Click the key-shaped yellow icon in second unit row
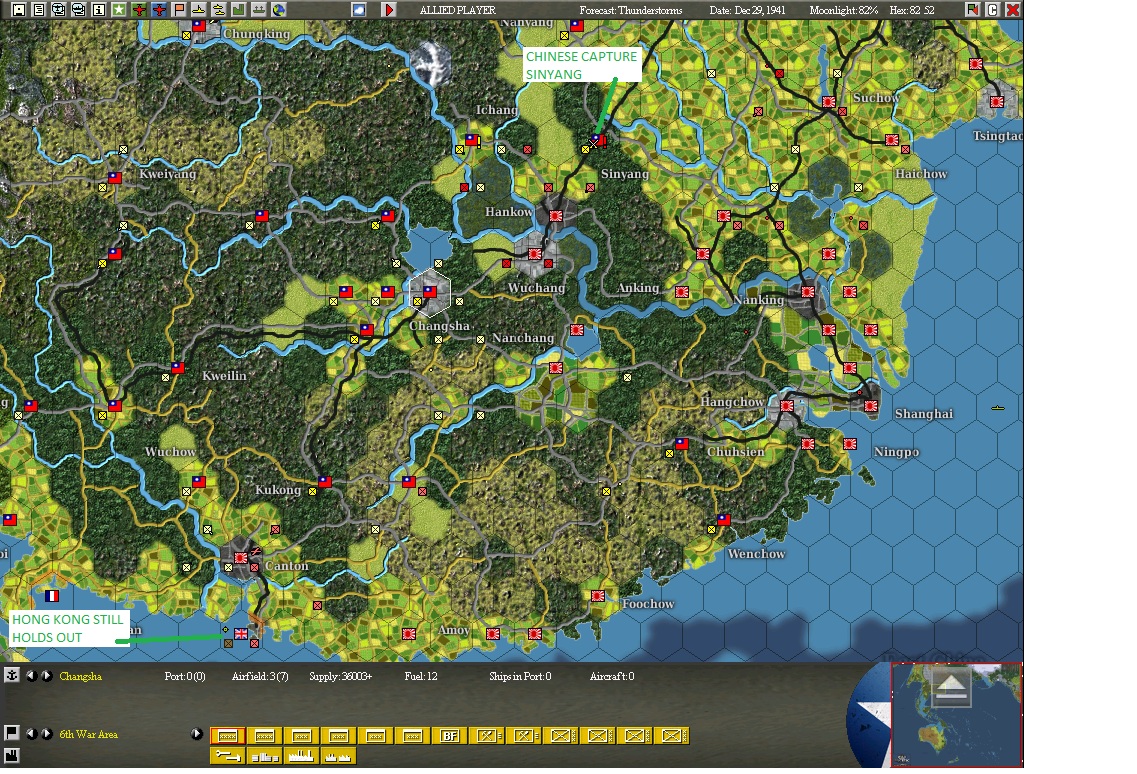The width and height of the screenshot is (1137, 774). [x=228, y=756]
